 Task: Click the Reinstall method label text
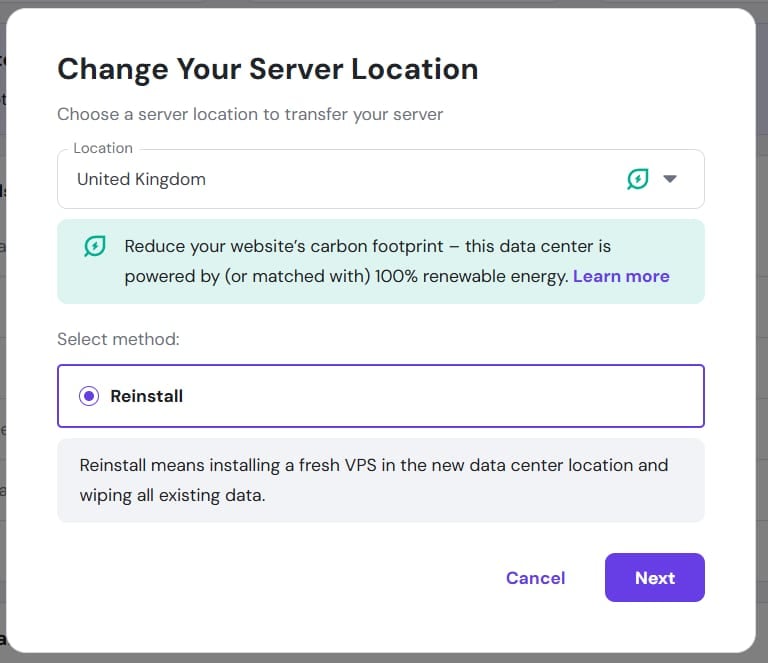tap(146, 396)
